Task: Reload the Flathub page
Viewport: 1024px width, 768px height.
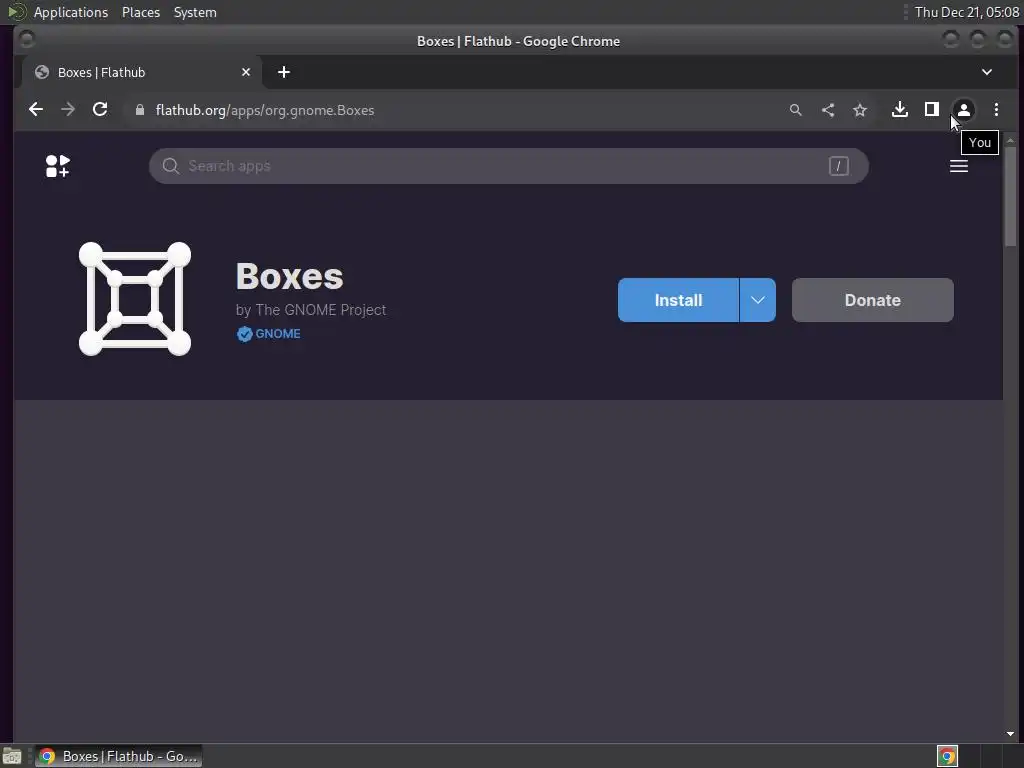Action: [x=100, y=110]
